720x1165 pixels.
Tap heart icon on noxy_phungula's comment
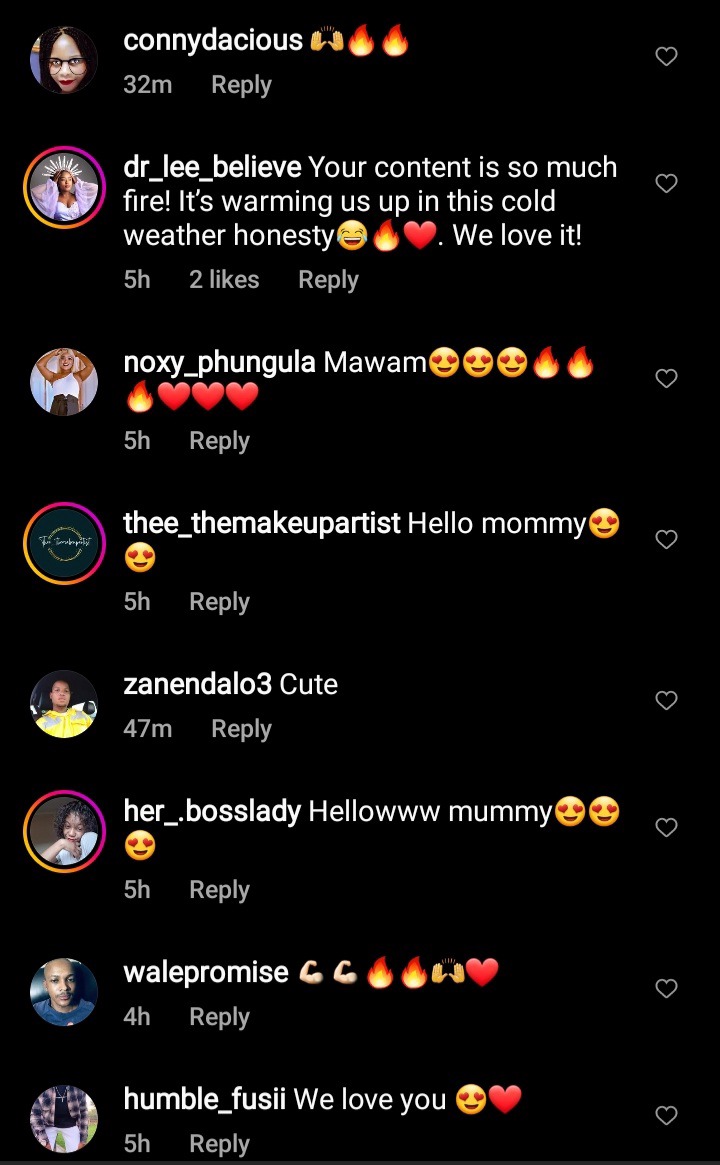click(667, 378)
